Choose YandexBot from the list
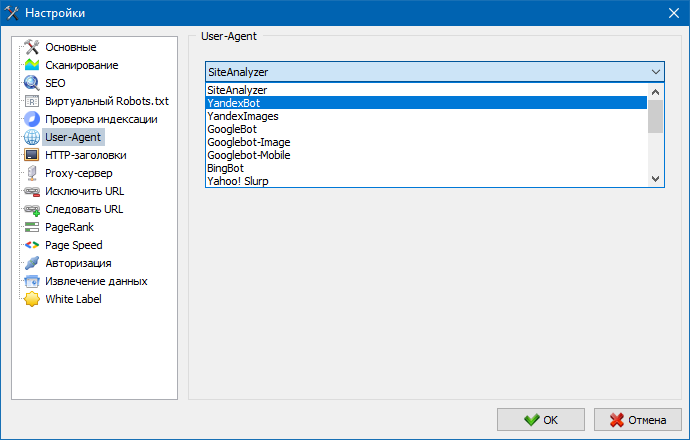 pyautogui.click(x=426, y=103)
